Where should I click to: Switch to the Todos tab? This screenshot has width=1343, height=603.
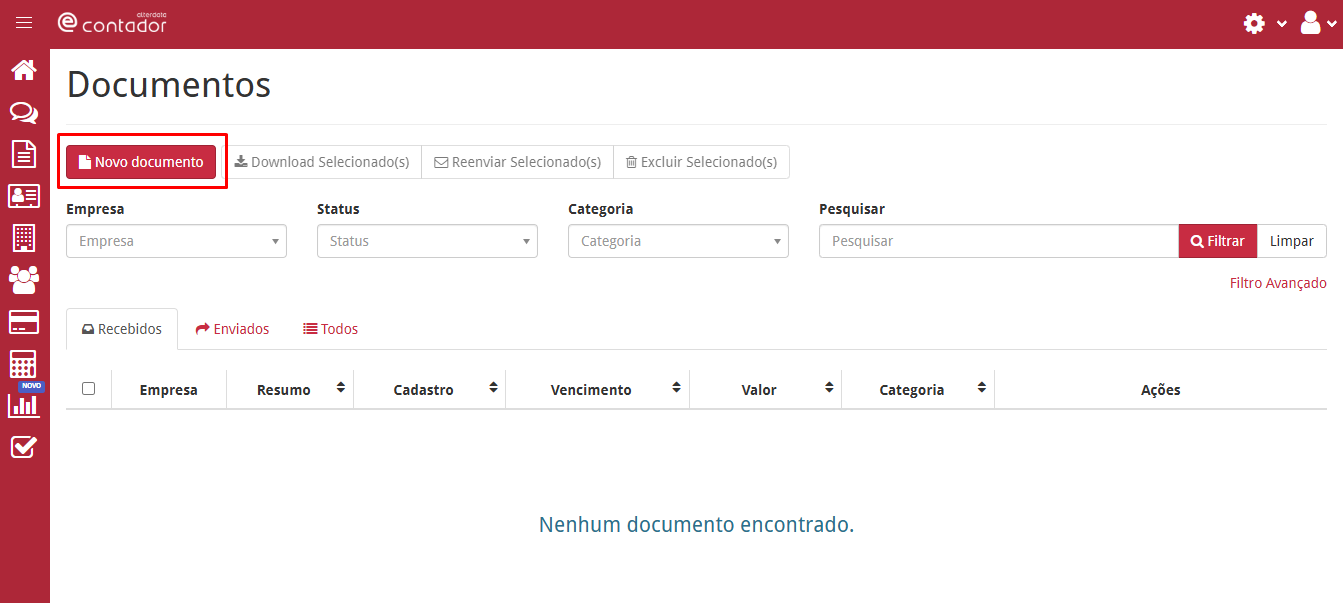(331, 329)
